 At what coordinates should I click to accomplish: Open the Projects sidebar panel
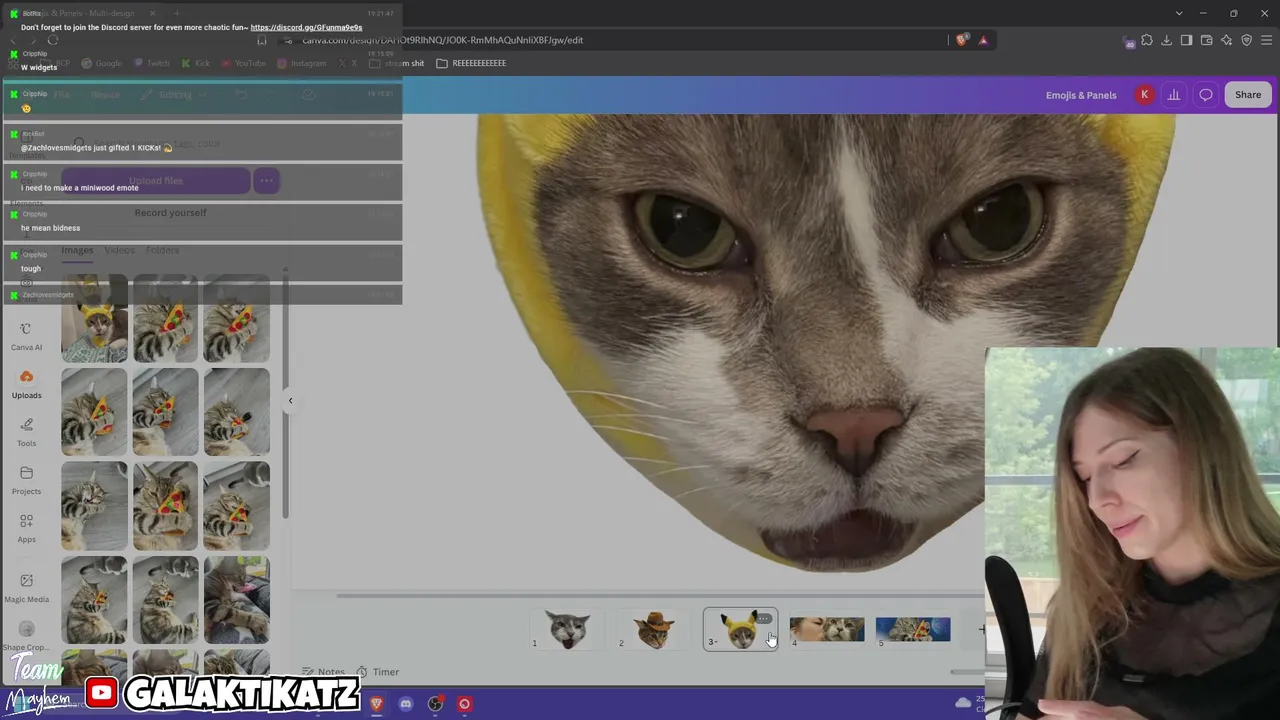26,480
